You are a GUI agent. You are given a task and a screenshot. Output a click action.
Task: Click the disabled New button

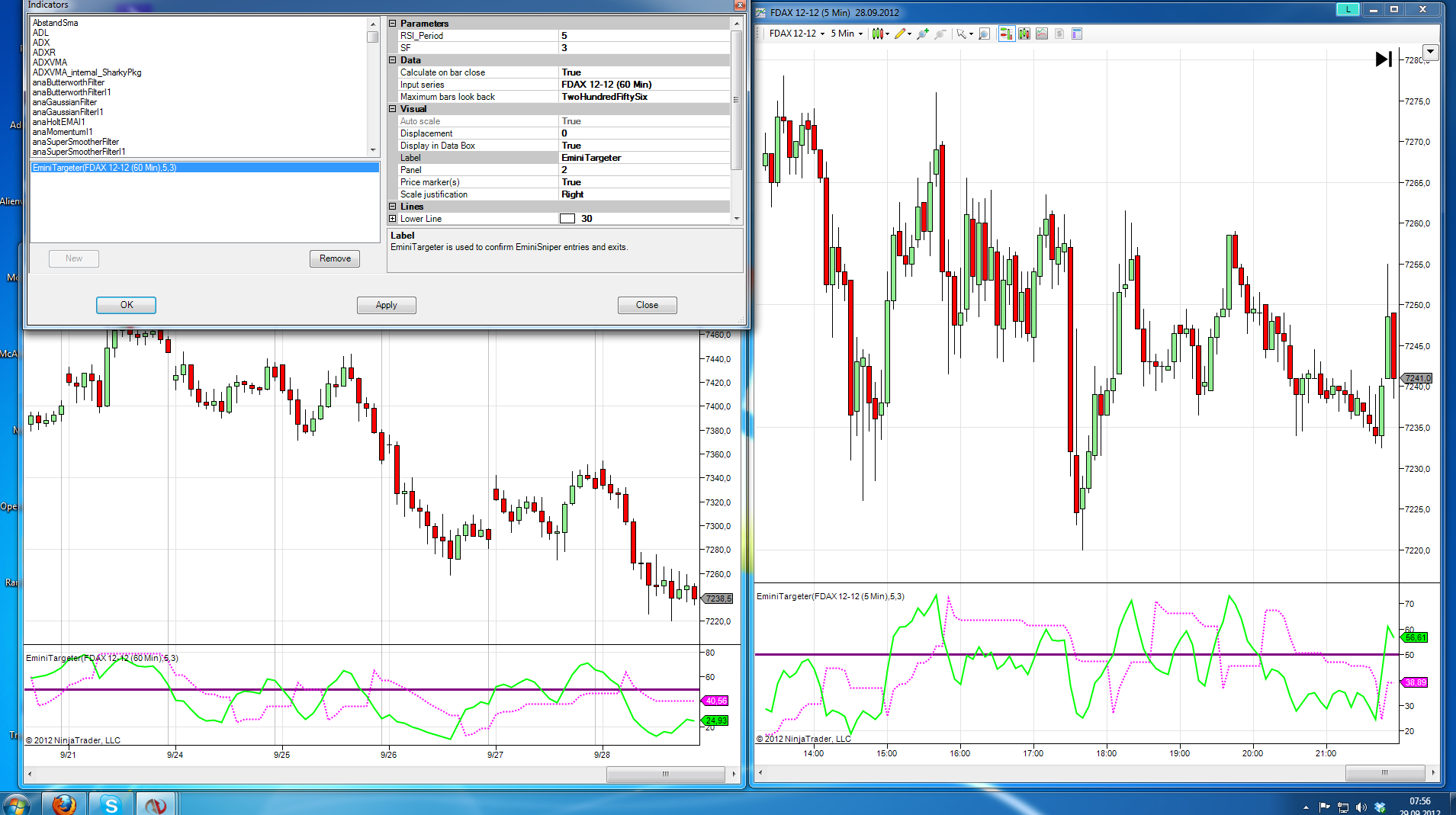click(74, 258)
